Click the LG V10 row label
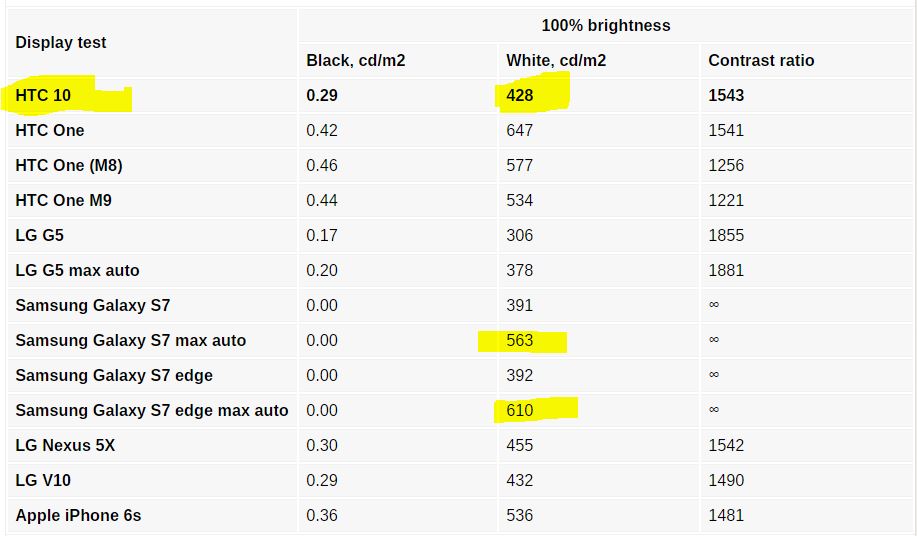 43,481
